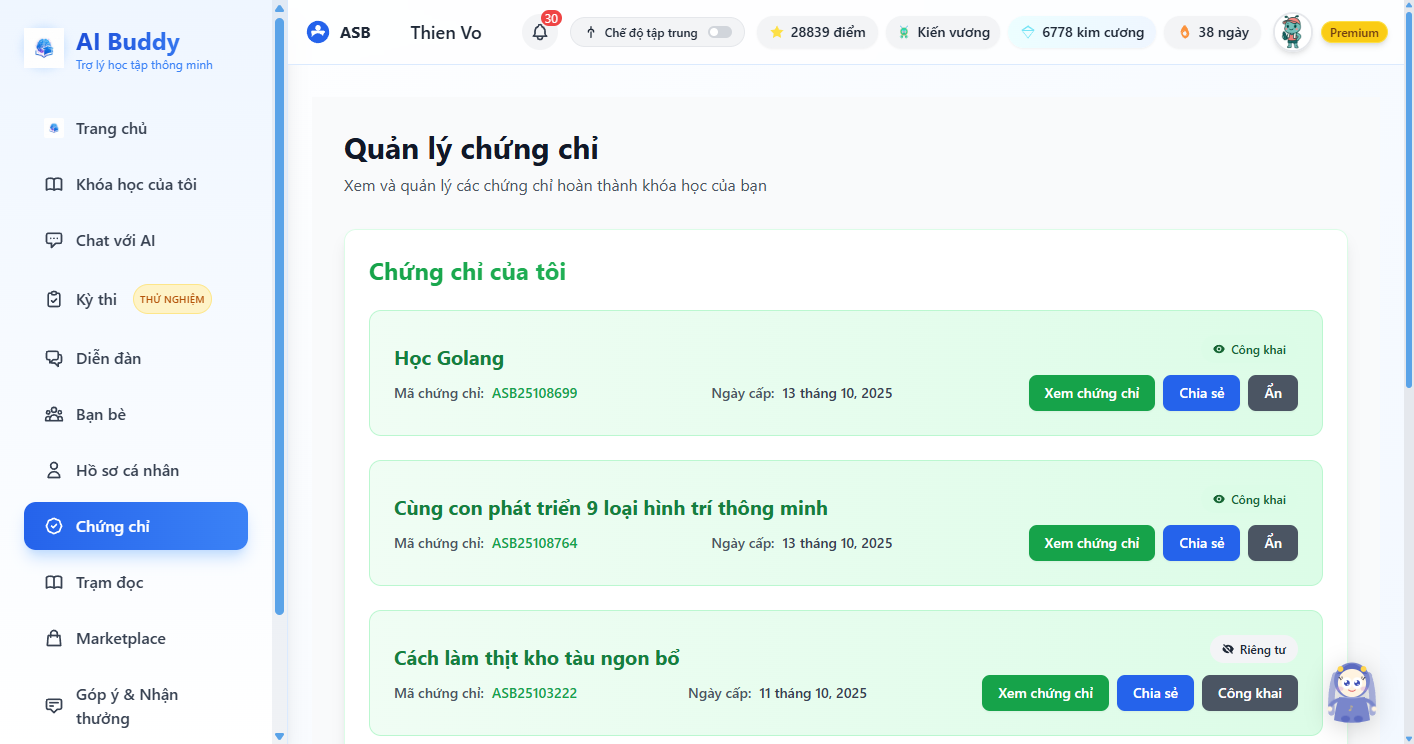Click the Kiến vương rank icon
This screenshot has width=1414, height=744.
coord(904,32)
